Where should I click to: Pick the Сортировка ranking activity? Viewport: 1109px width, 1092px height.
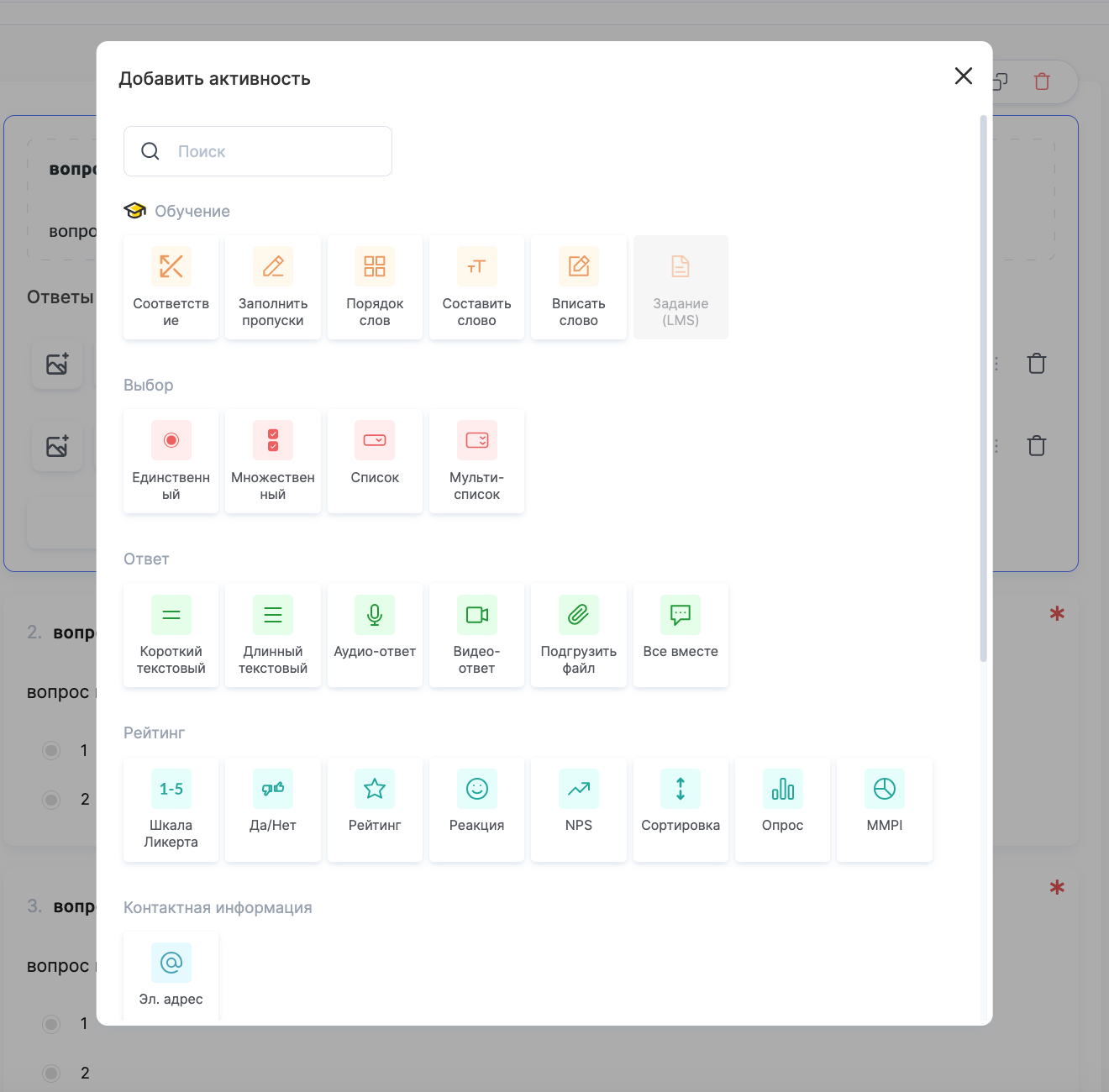pyautogui.click(x=681, y=809)
